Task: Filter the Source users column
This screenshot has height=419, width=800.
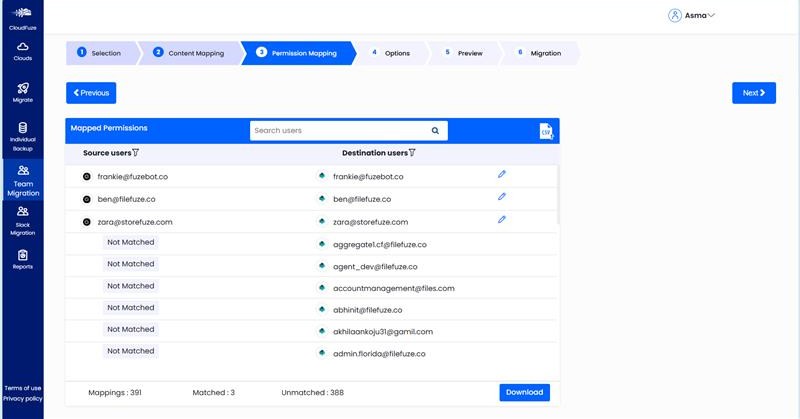Action: [x=135, y=153]
